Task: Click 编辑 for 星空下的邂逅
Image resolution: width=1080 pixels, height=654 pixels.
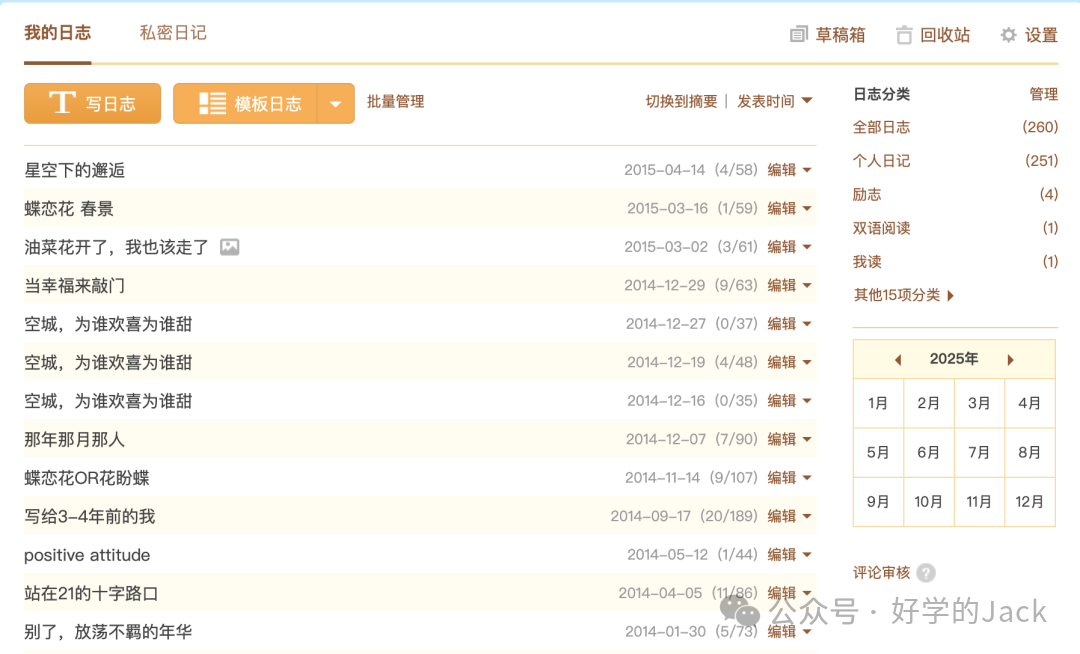Action: point(782,170)
